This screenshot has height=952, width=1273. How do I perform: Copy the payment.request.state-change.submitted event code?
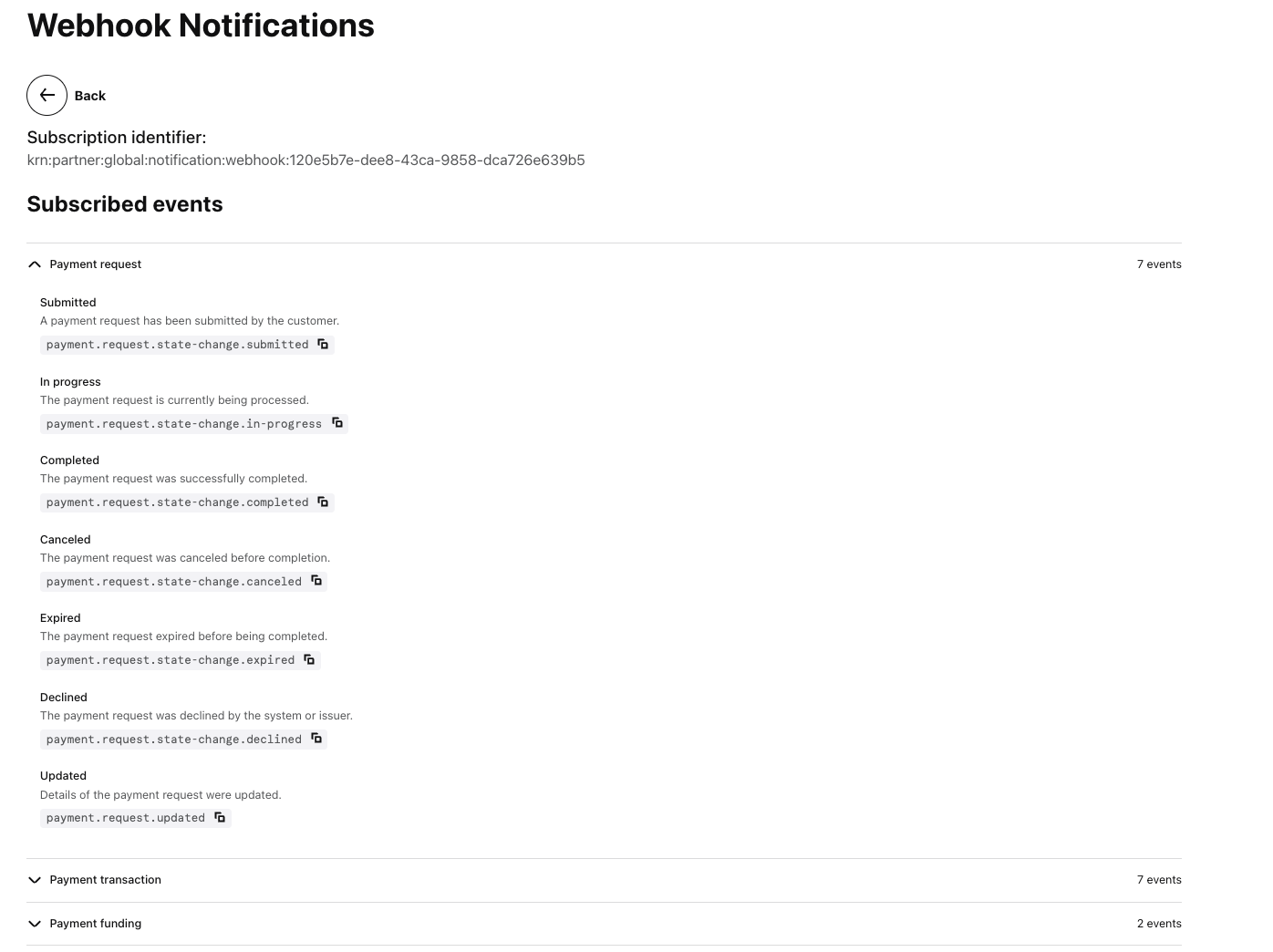point(322,344)
